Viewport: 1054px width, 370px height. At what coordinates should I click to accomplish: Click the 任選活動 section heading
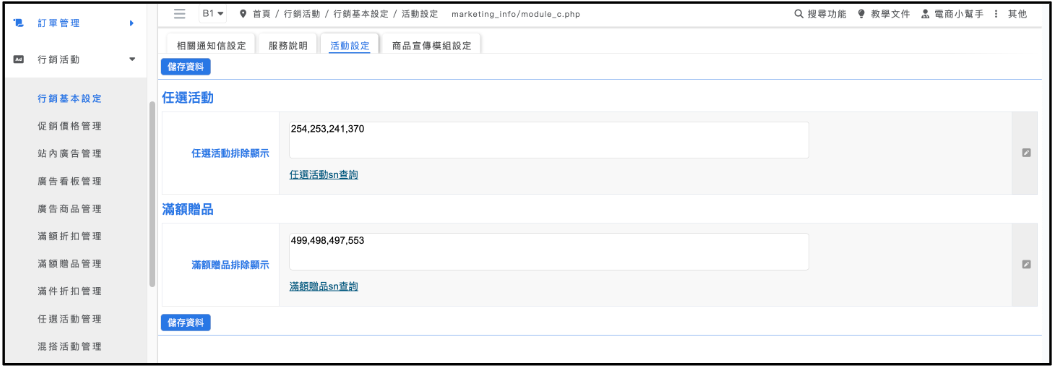[x=188, y=98]
